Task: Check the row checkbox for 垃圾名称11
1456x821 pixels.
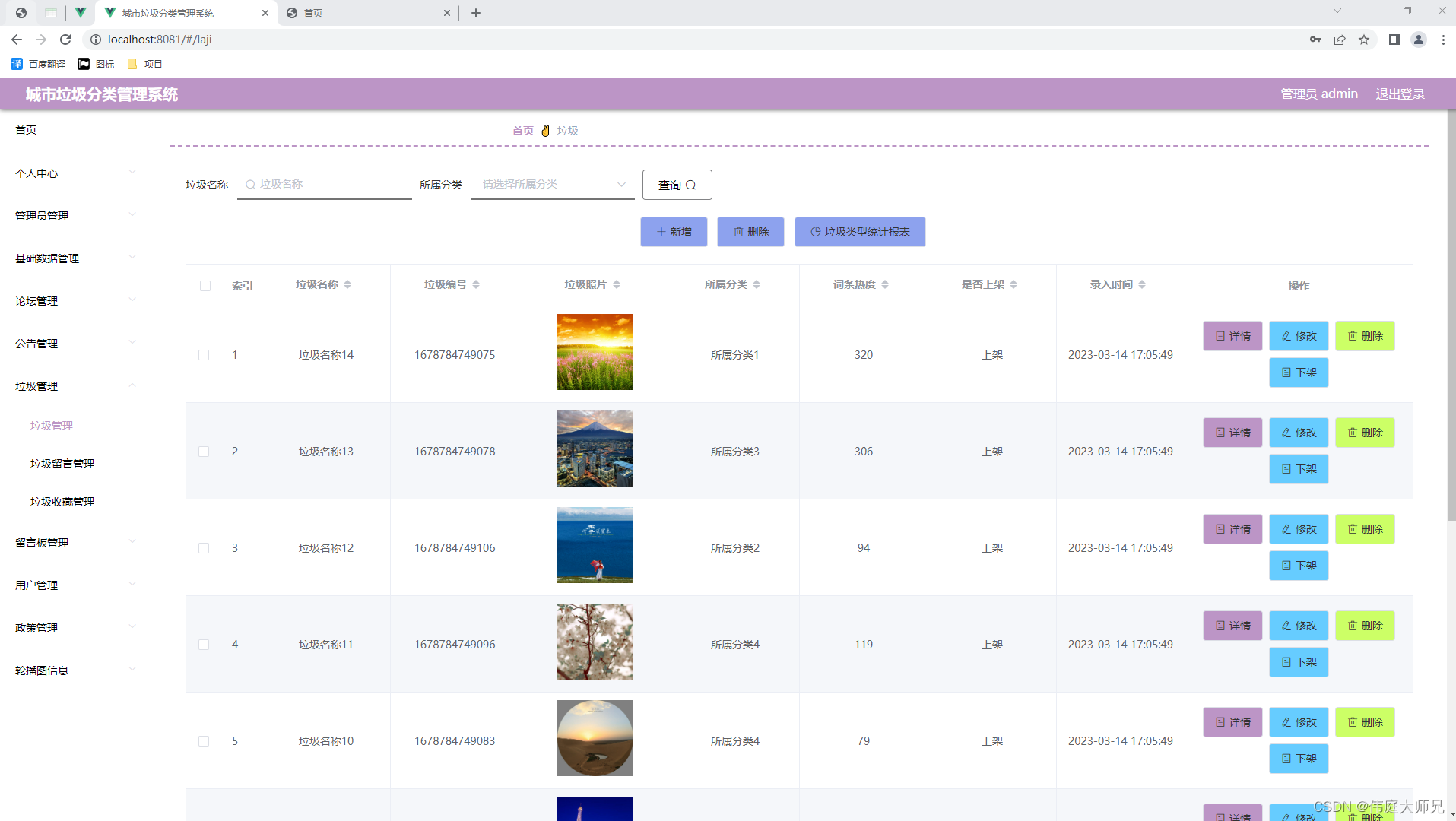Action: point(204,645)
